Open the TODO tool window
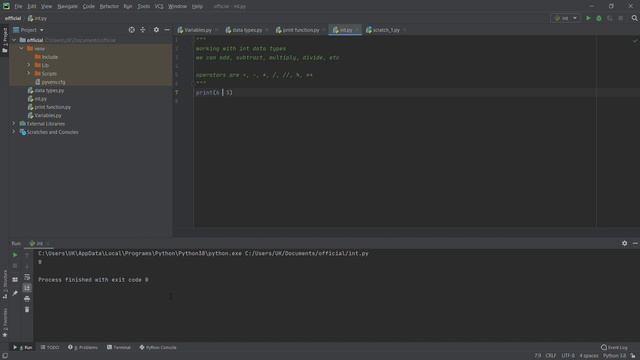The width and height of the screenshot is (640, 360). tap(50, 347)
